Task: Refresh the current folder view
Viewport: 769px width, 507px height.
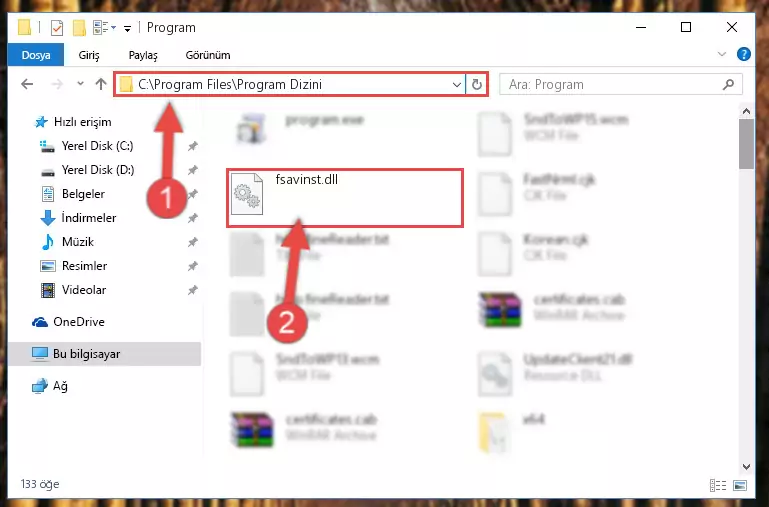Action: 476,84
